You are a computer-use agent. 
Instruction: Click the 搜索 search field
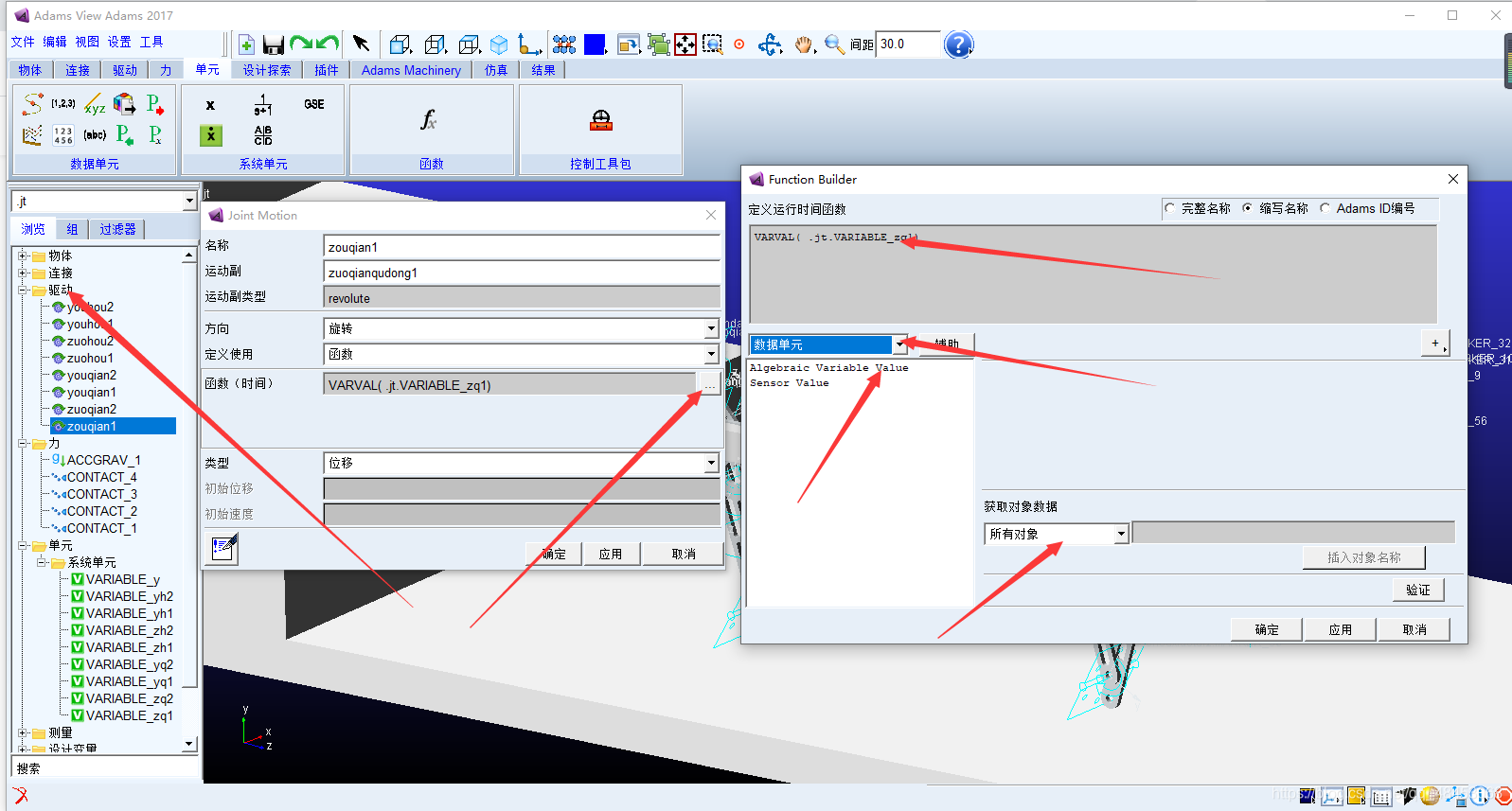104,768
